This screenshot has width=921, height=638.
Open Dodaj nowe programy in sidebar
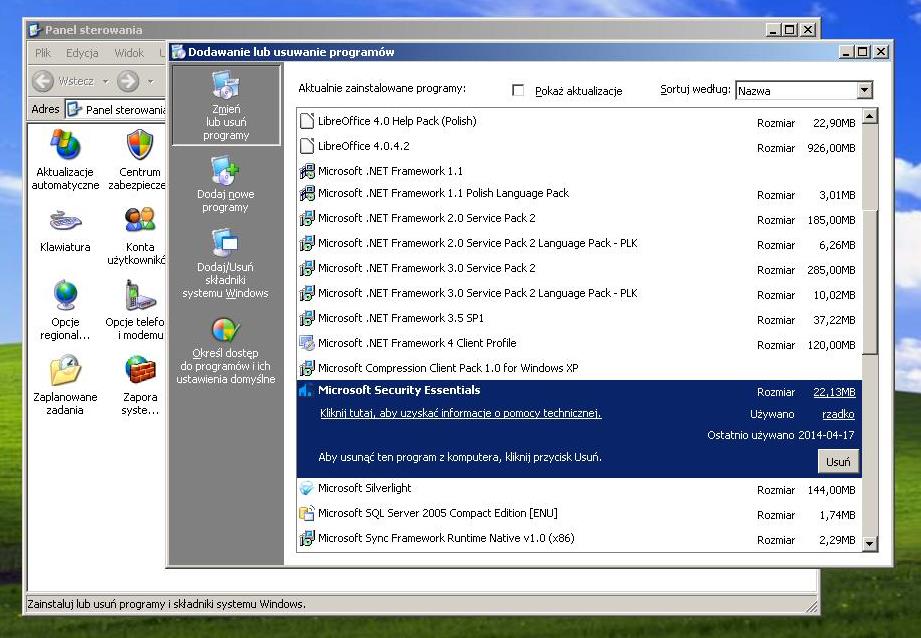(225, 170)
